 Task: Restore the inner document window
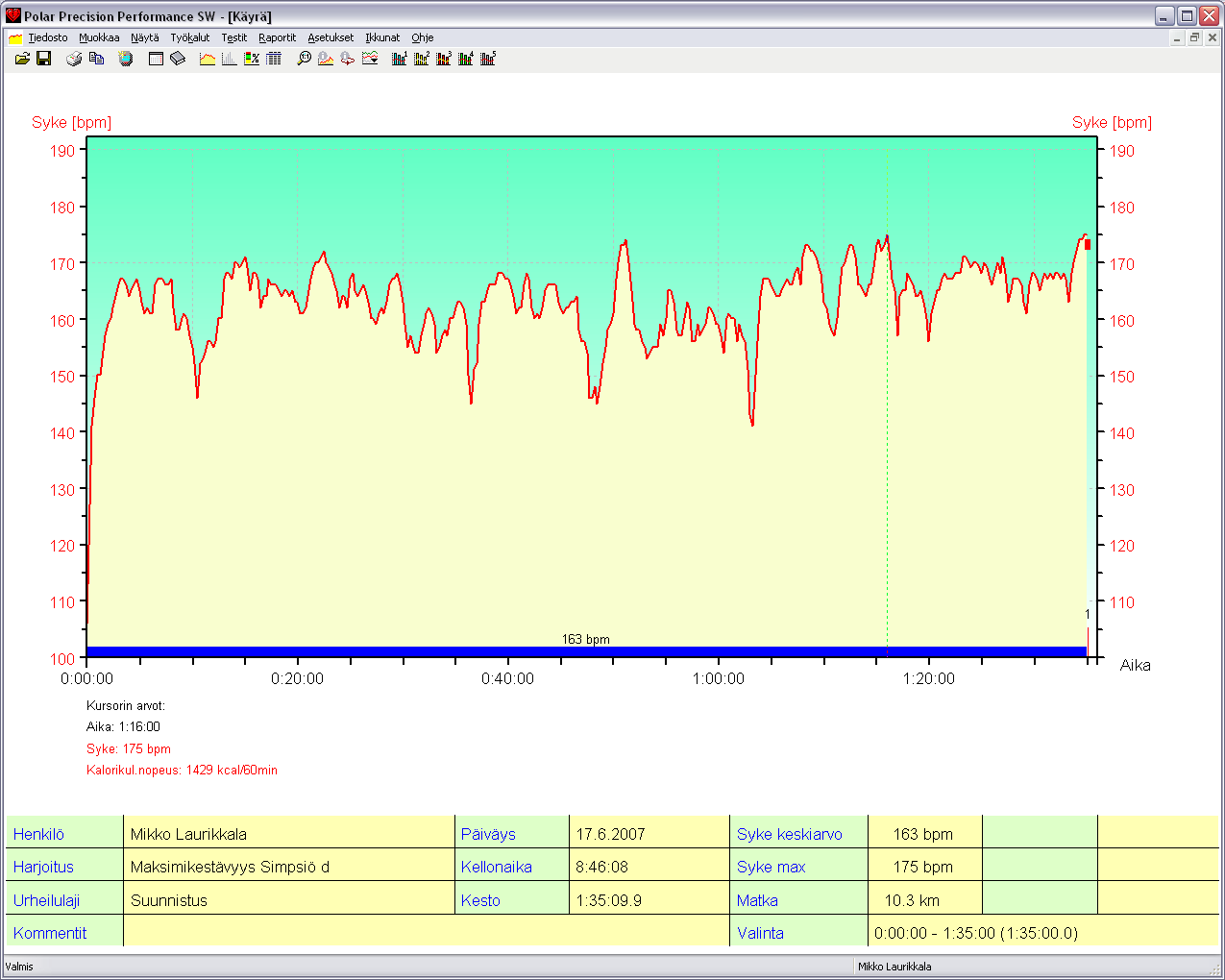point(1194,37)
